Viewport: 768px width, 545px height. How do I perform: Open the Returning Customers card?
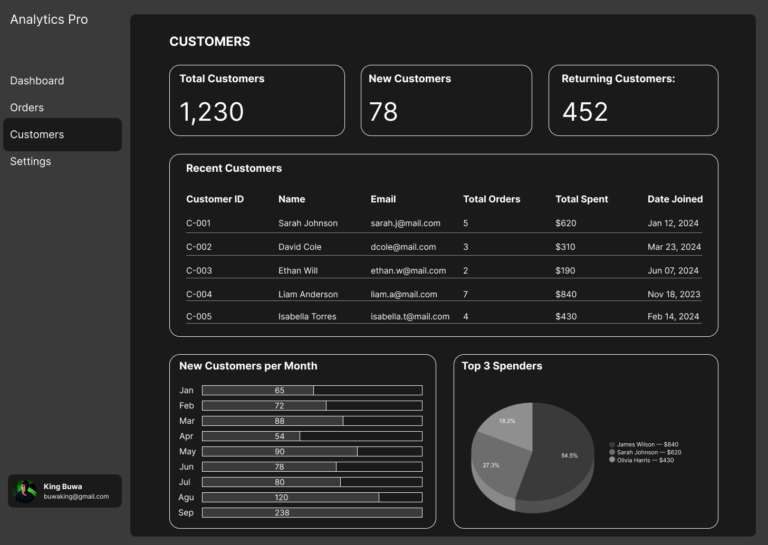pos(633,100)
